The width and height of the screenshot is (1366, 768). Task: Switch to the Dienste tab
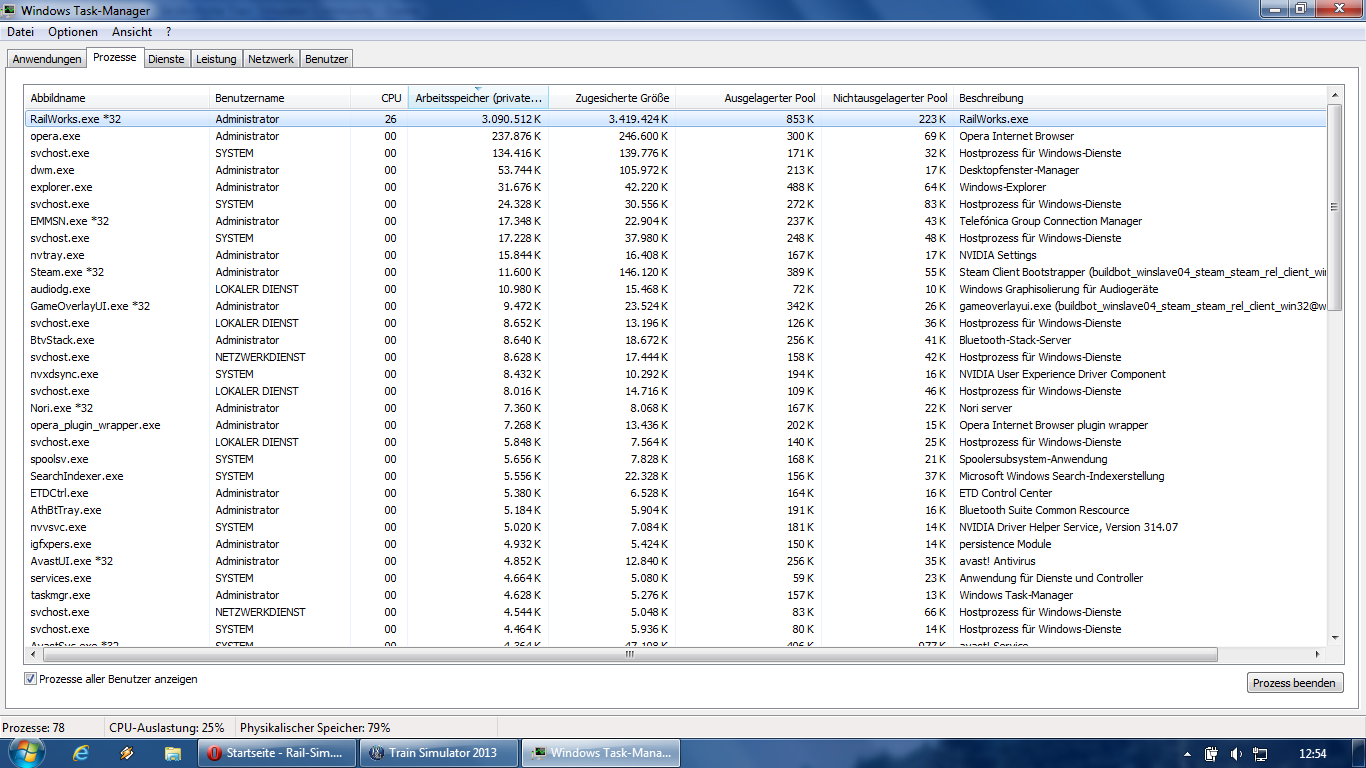[x=166, y=59]
